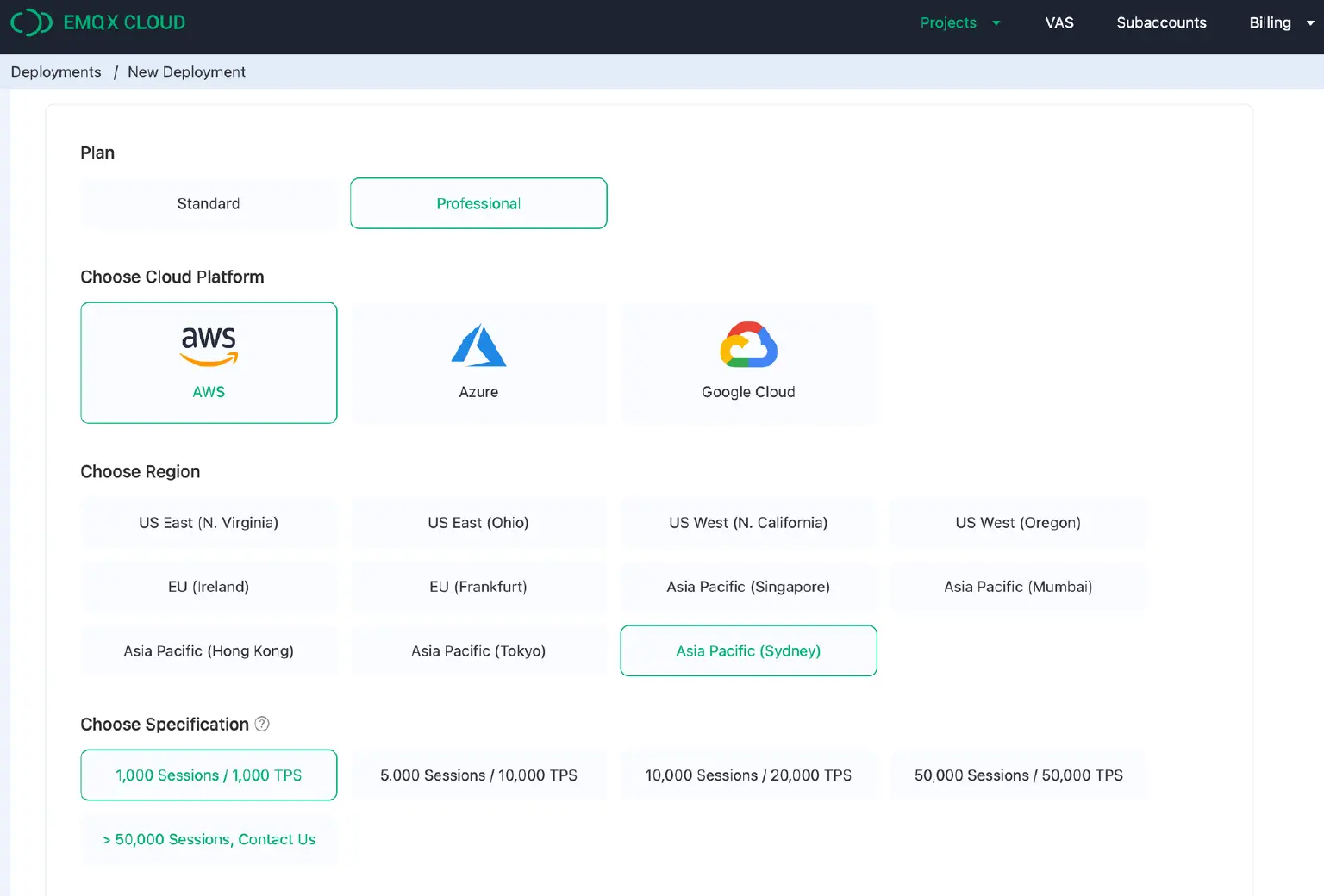Expand the Projects dropdown arrow

996,23
